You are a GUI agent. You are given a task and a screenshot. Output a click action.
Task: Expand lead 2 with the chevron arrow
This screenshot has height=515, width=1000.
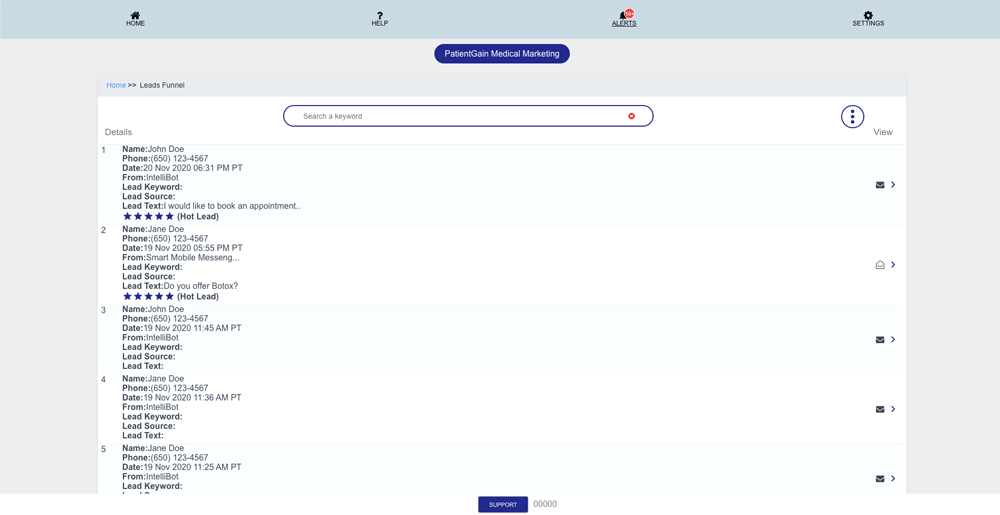(x=893, y=265)
